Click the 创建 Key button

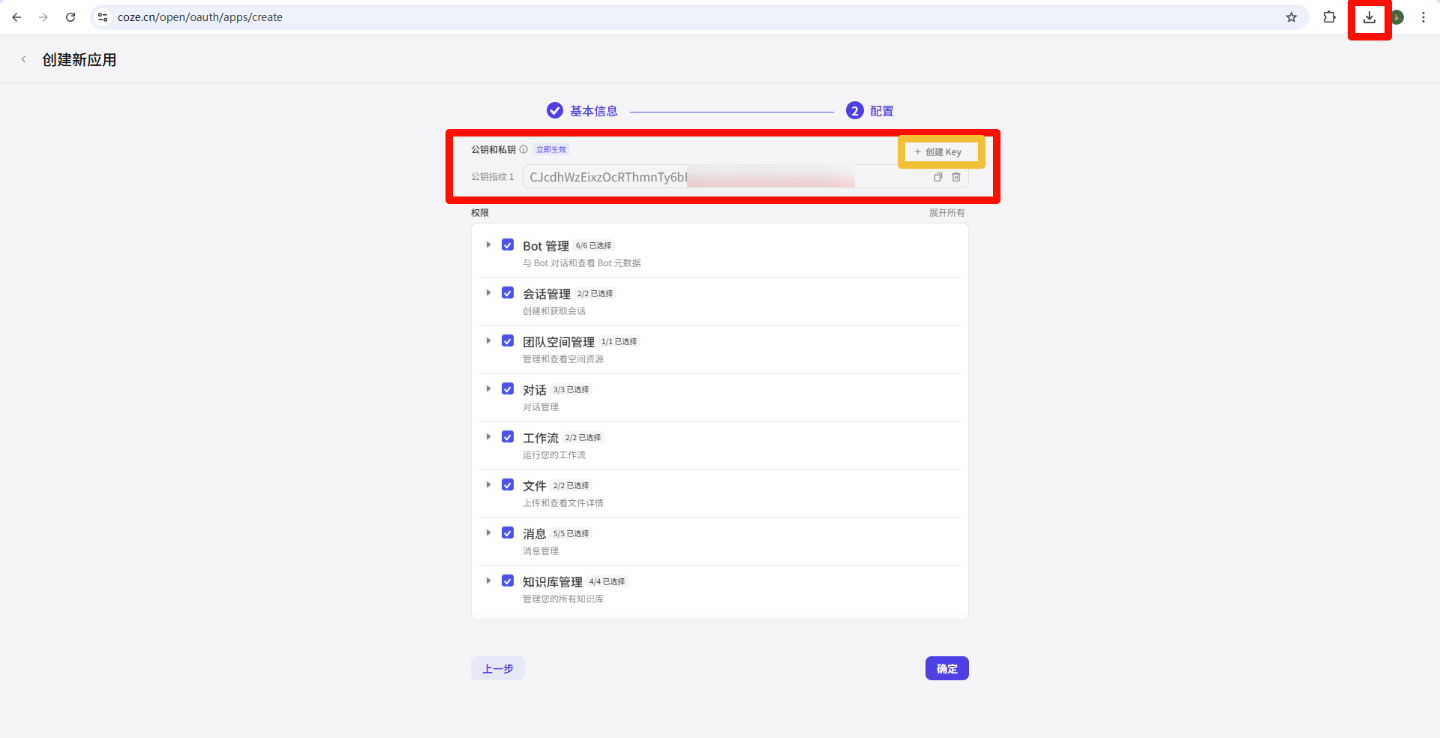[x=938, y=152]
